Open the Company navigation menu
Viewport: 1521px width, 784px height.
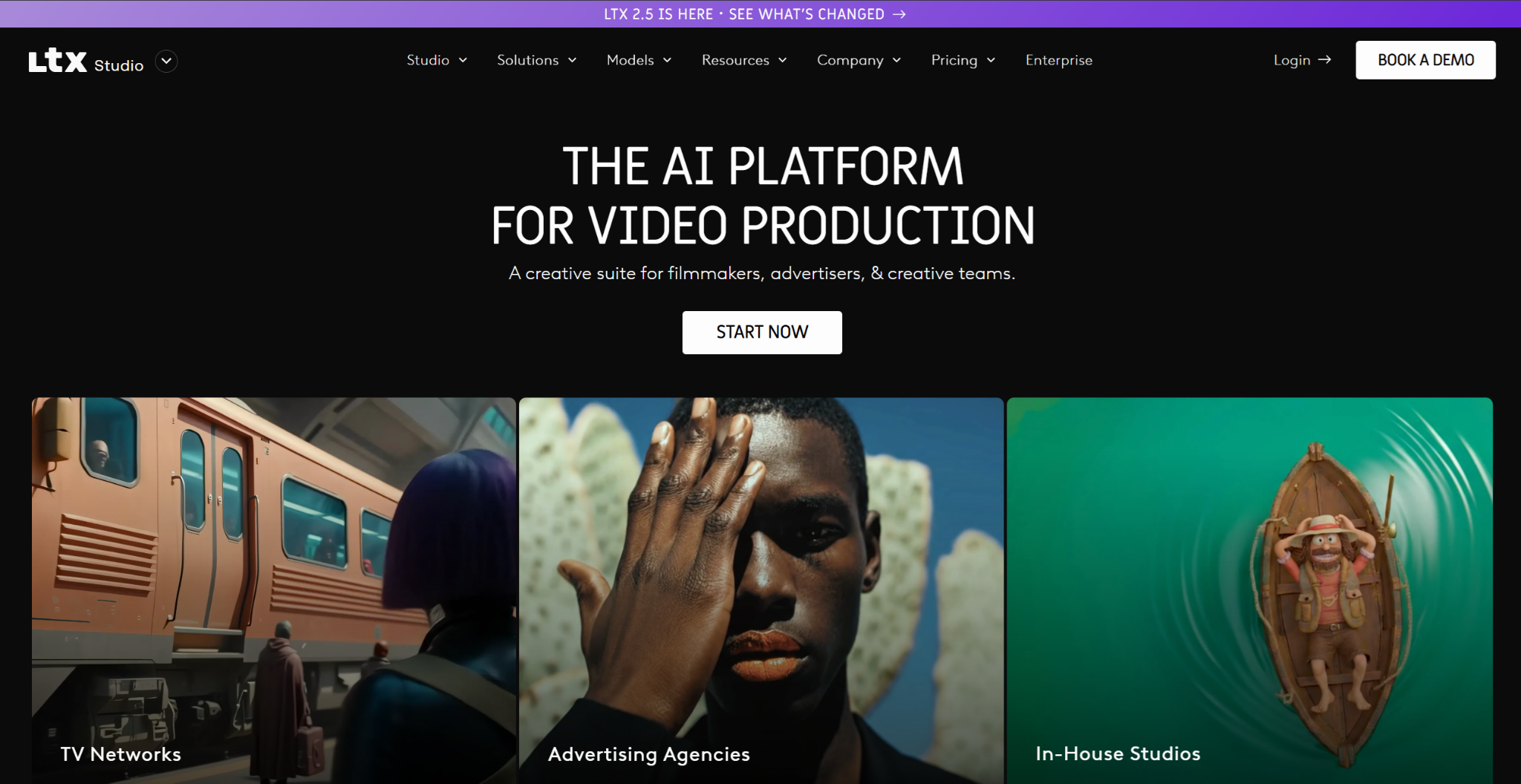(859, 60)
